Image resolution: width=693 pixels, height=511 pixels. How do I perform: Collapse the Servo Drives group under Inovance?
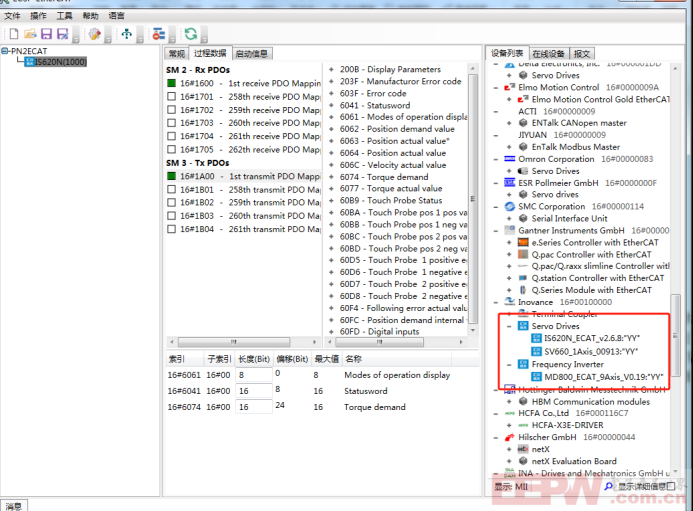click(x=509, y=326)
